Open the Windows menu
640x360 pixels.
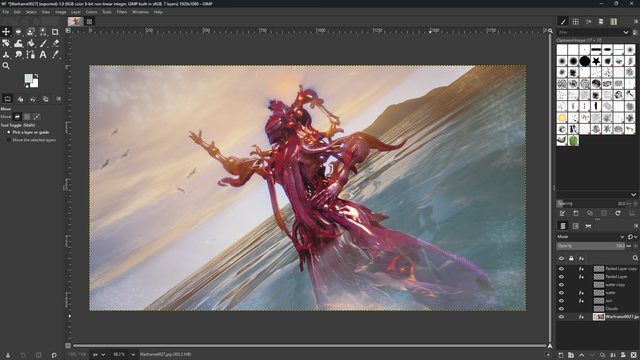click(140, 12)
